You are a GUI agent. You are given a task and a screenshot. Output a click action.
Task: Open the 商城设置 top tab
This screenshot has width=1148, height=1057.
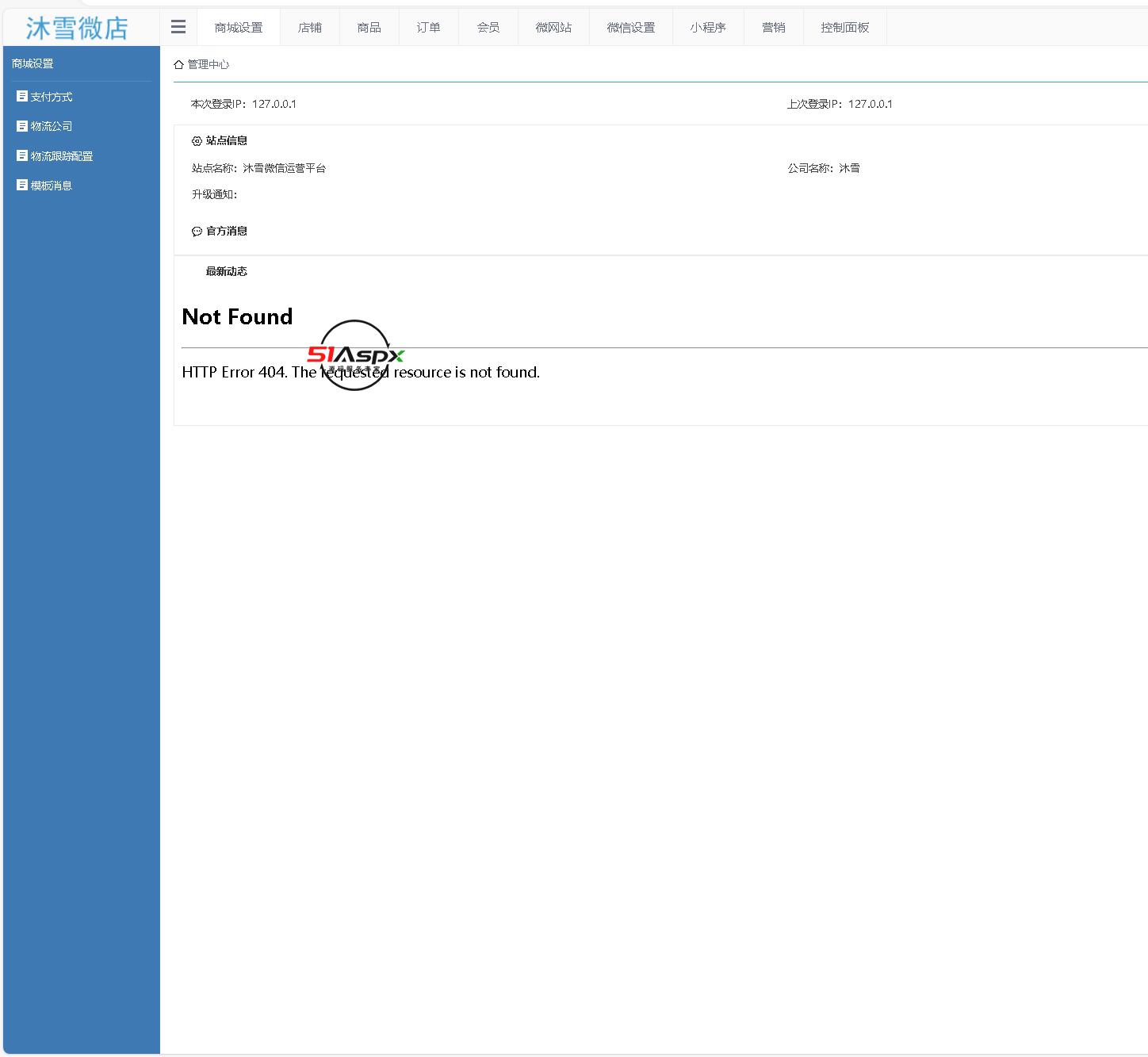click(x=239, y=28)
